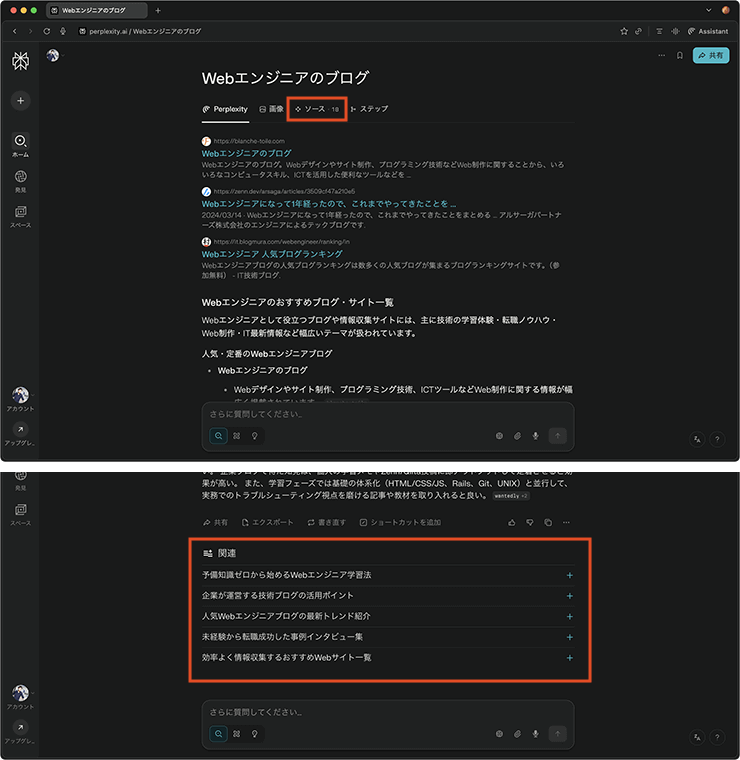Expand the tab list chevron in the tab bar

coord(709,10)
